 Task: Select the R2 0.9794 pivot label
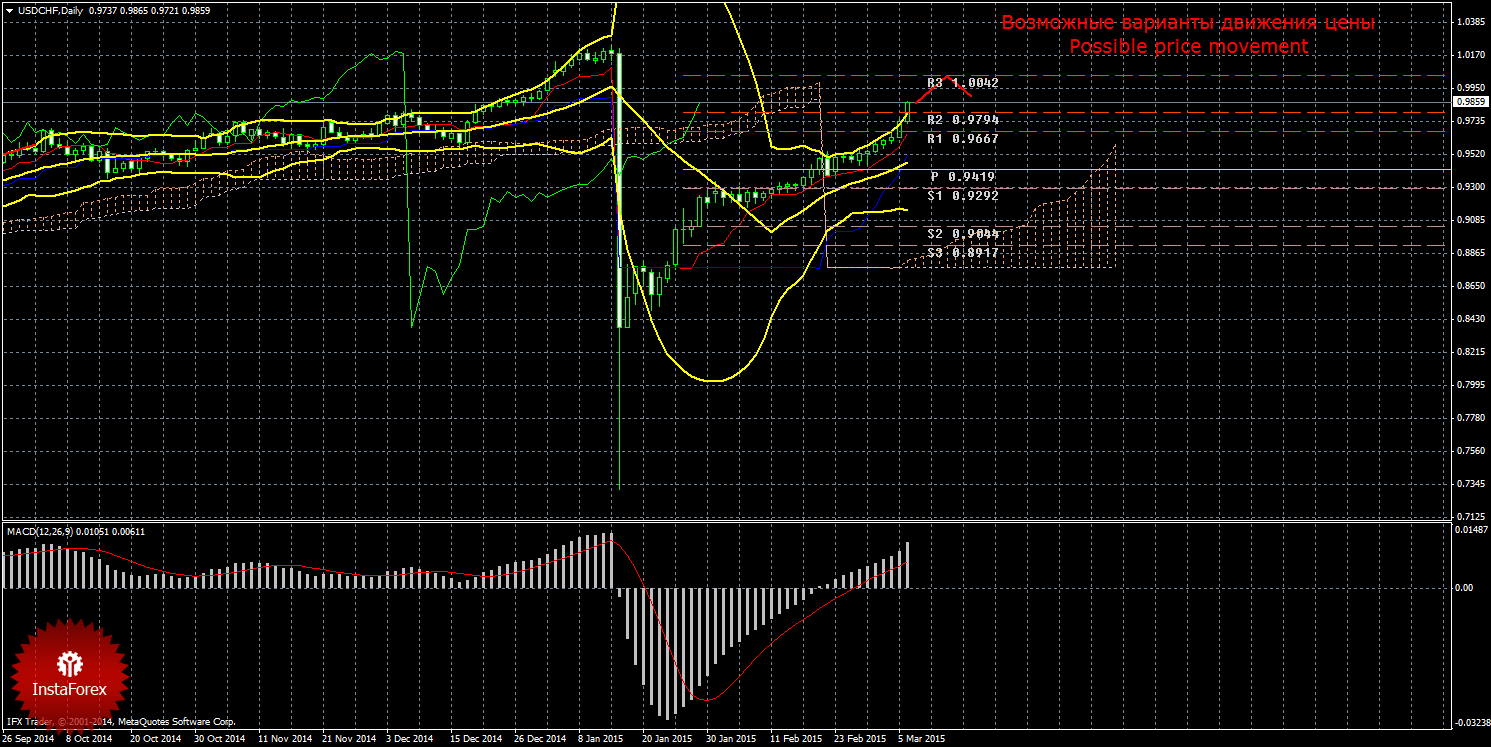[962, 120]
